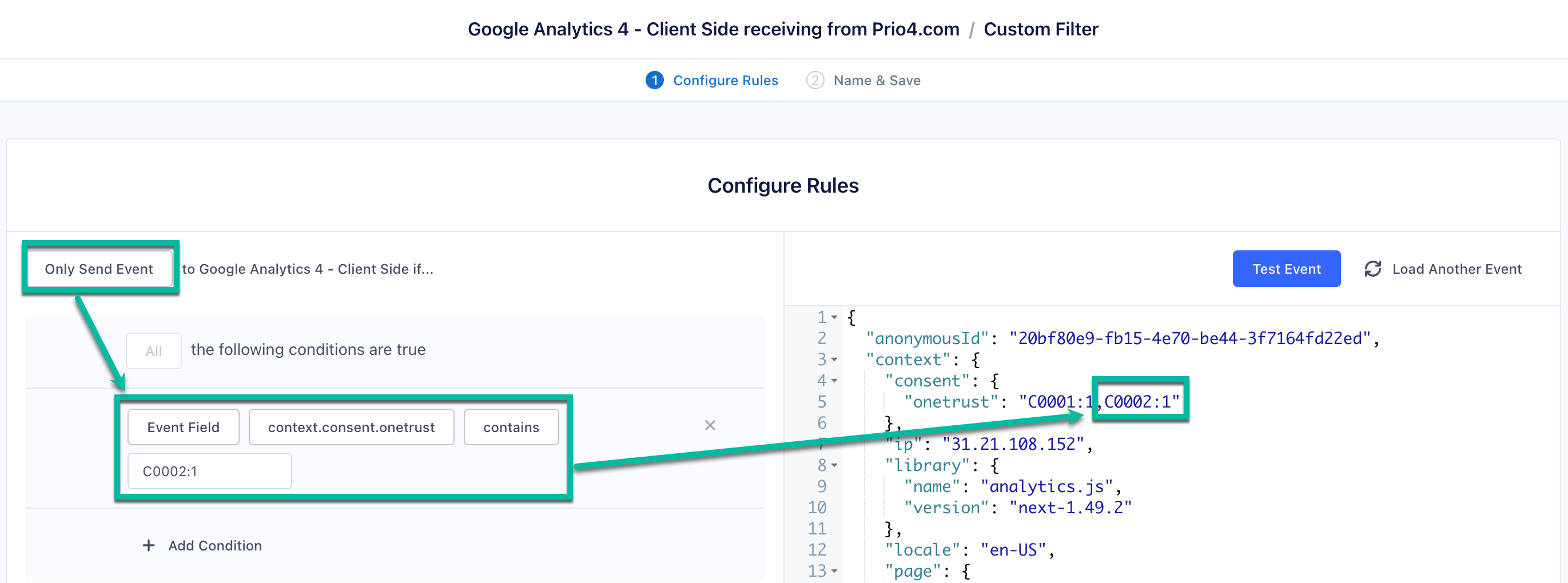1568x583 pixels.
Task: Click the "the following conditions are true" text
Action: pos(308,349)
